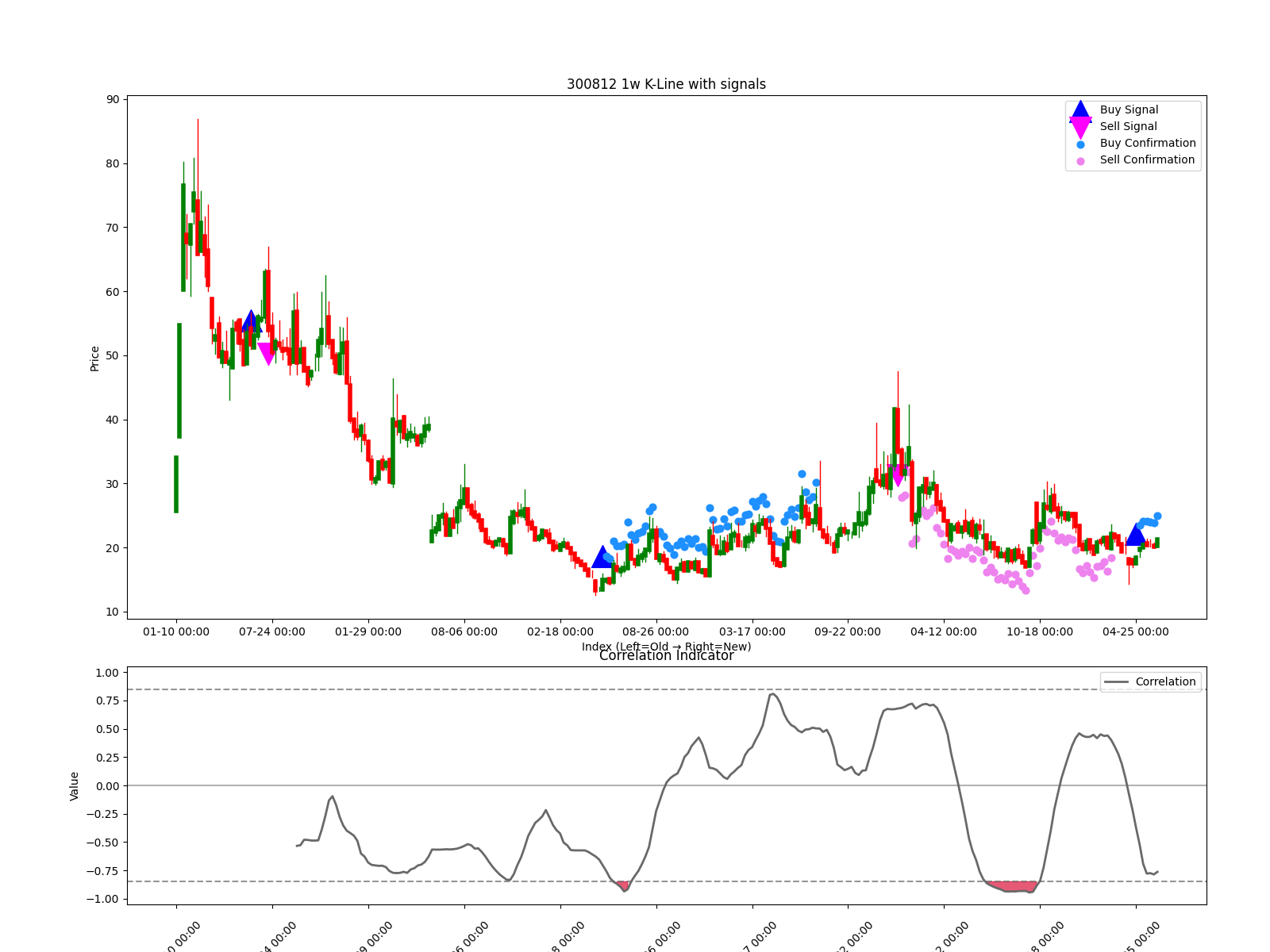This screenshot has height=952, width=1270.
Task: Click the price axis tick '10'
Action: pos(113,612)
